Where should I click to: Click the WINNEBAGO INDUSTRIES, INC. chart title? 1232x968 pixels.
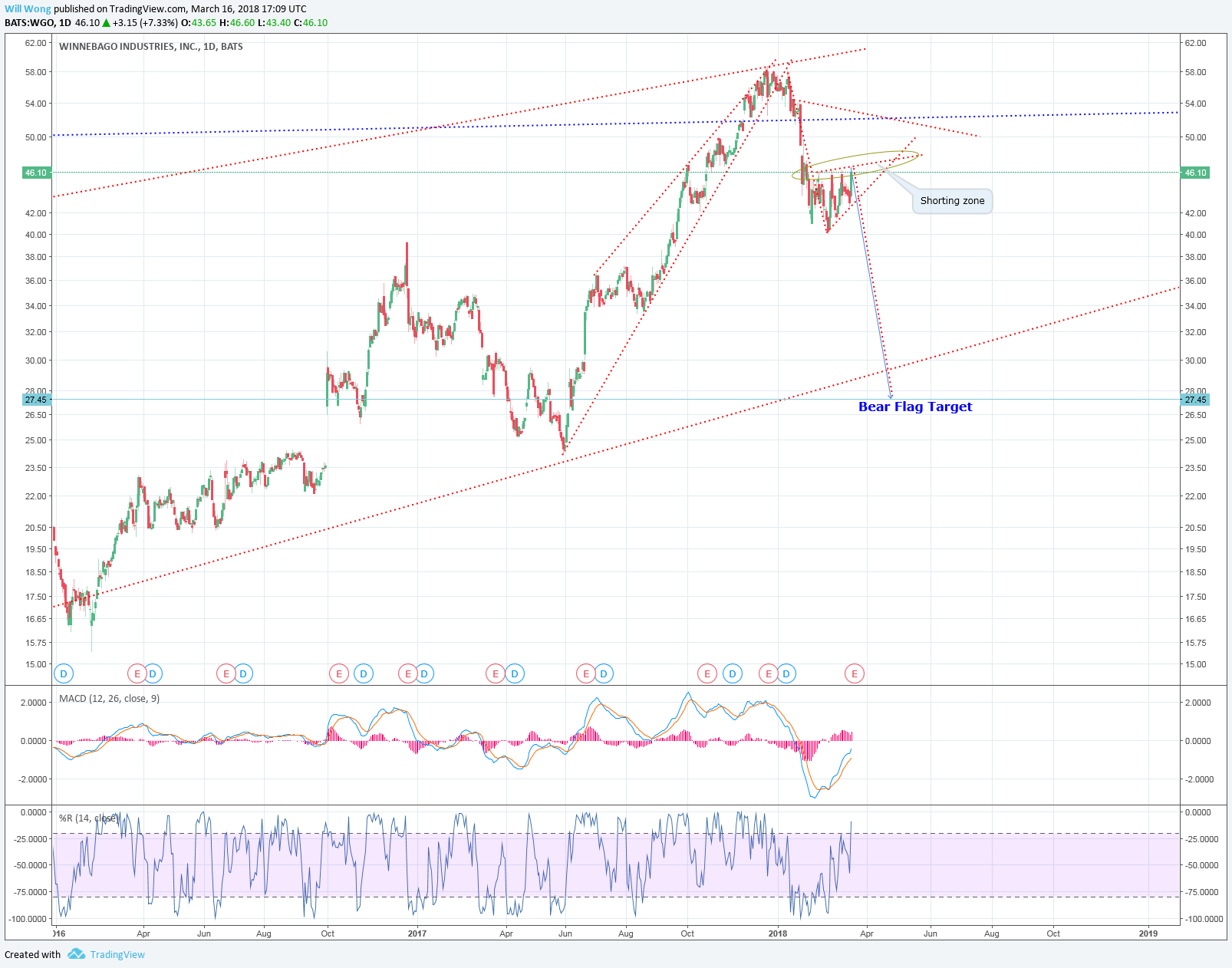(x=151, y=47)
